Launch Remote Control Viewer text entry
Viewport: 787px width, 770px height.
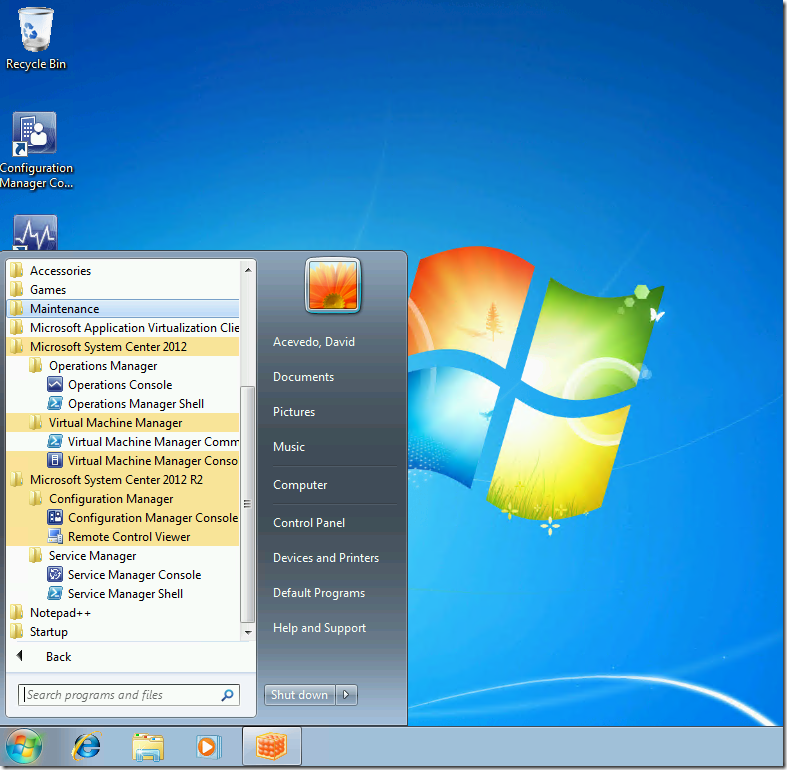pos(129,537)
